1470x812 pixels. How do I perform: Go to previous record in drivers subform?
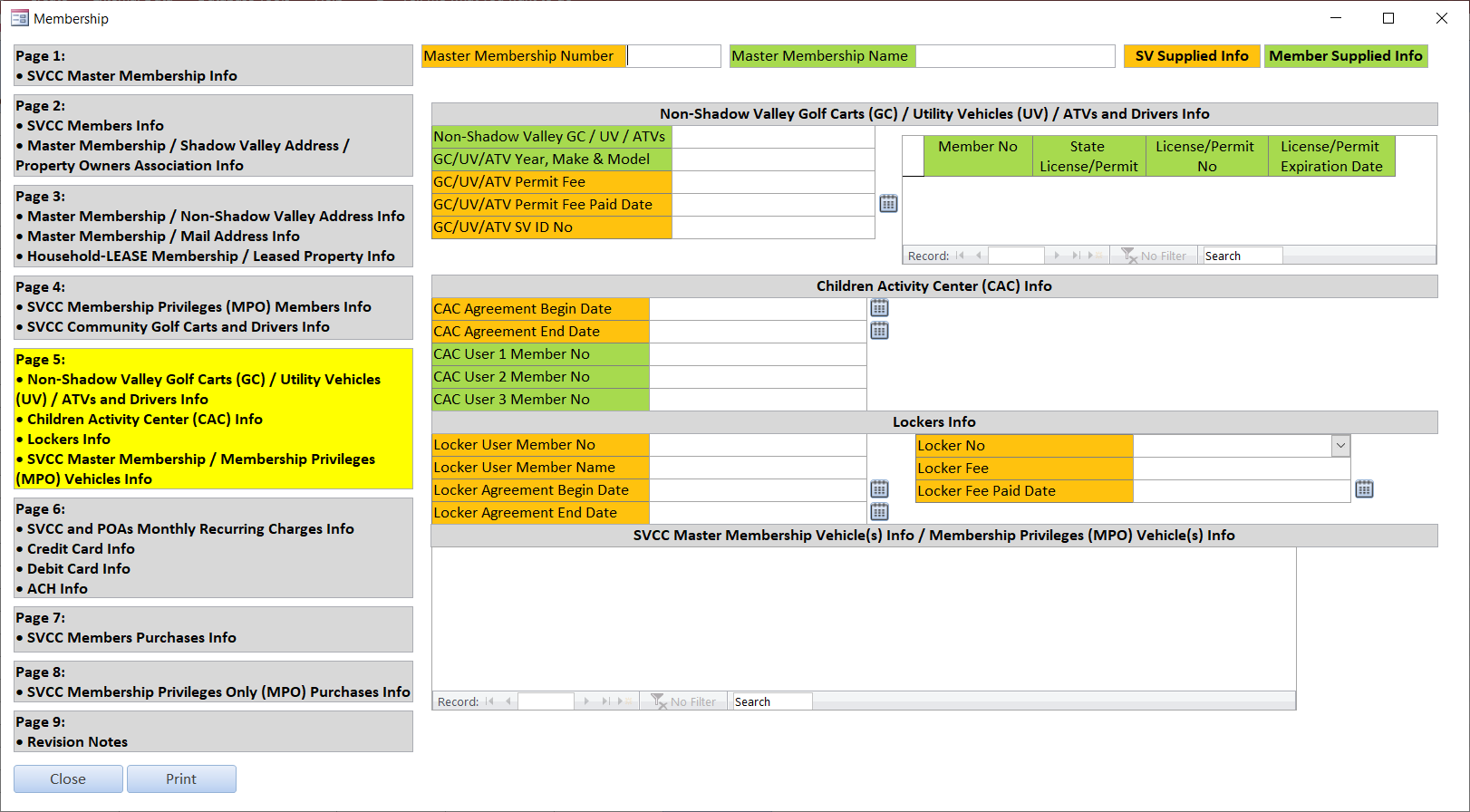point(978,256)
